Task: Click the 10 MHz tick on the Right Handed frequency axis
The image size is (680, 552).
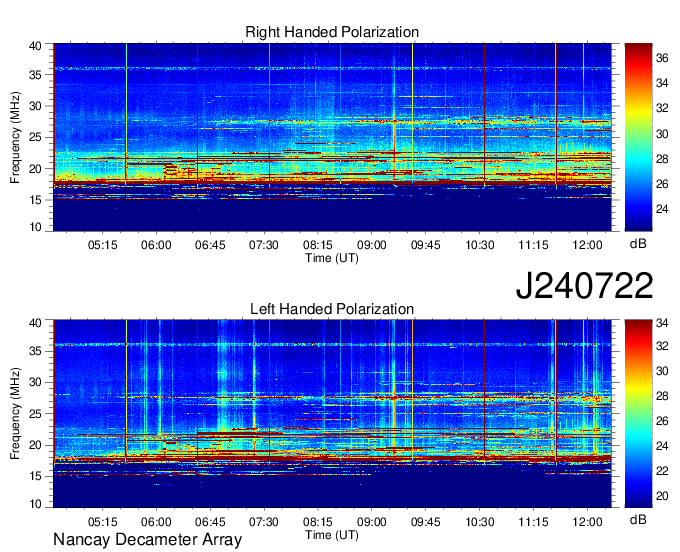Action: [x=35, y=227]
